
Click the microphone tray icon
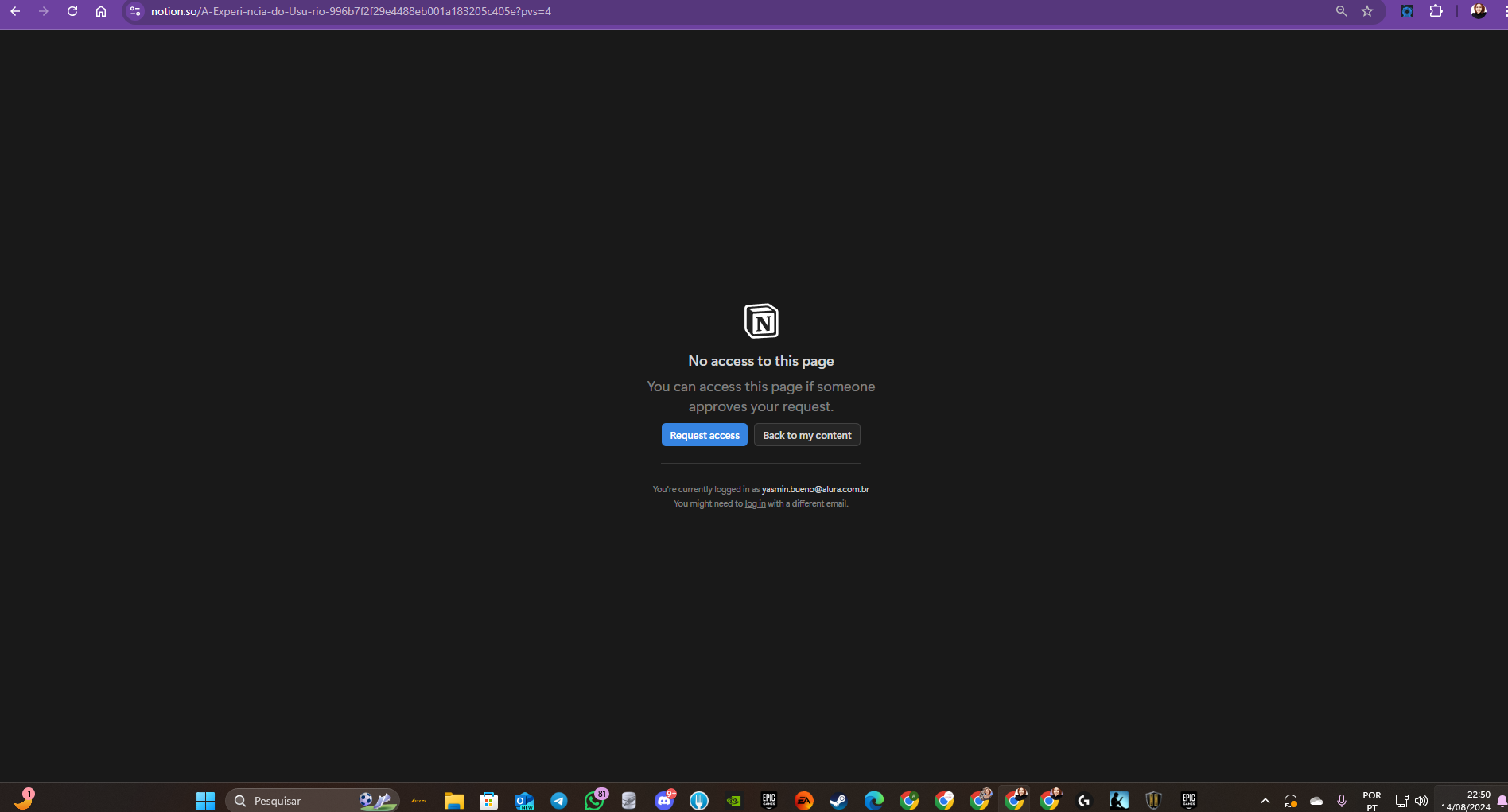[x=1342, y=801]
